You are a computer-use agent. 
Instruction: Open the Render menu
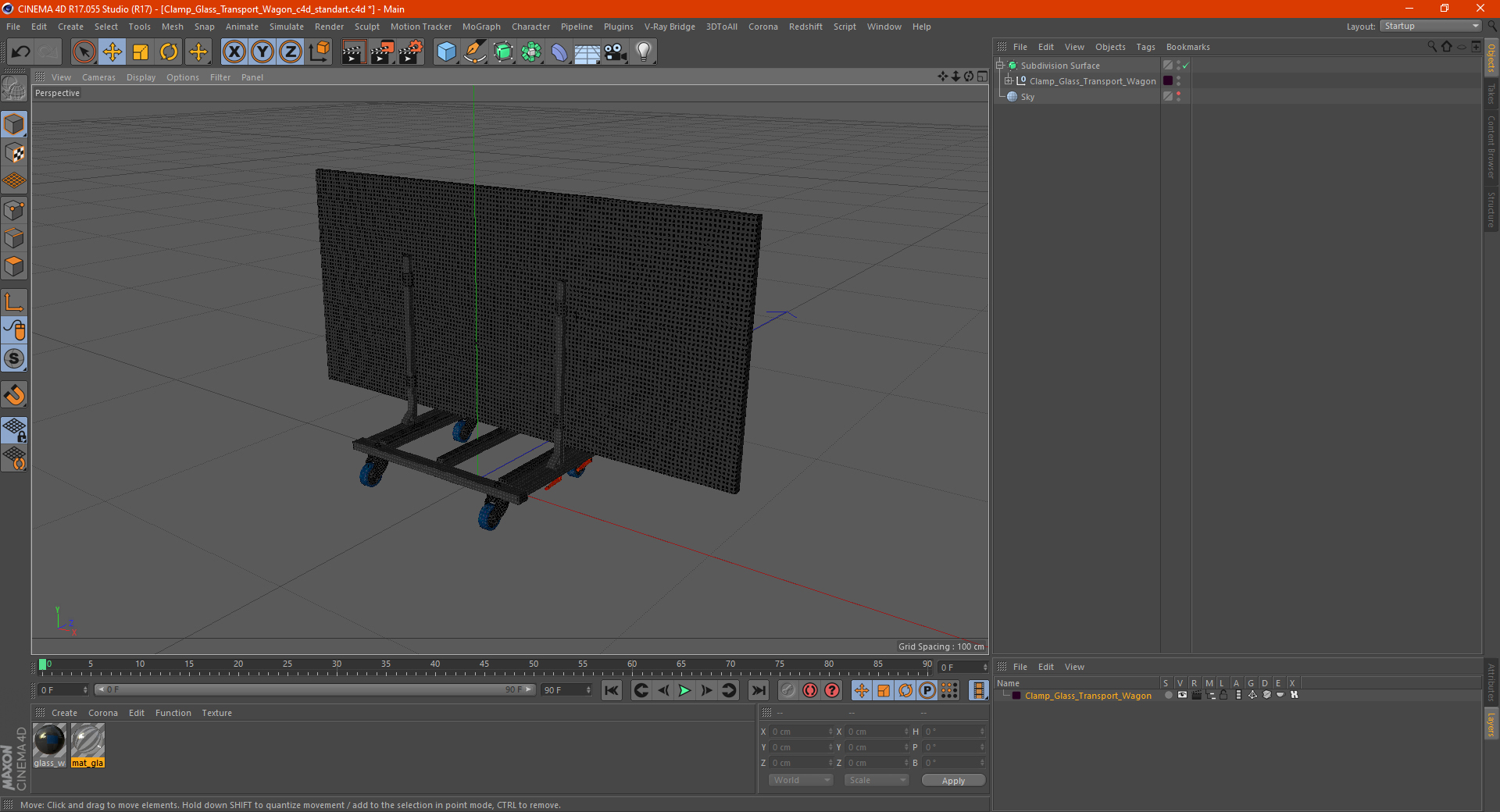point(329,27)
